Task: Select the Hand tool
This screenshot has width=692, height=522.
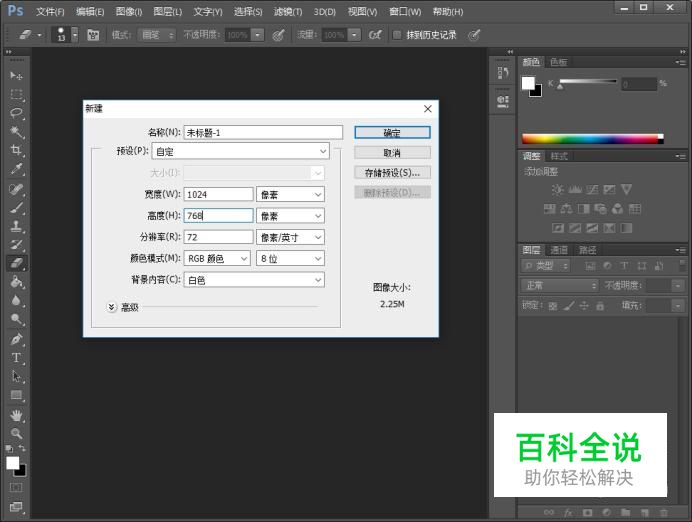Action: point(16,415)
